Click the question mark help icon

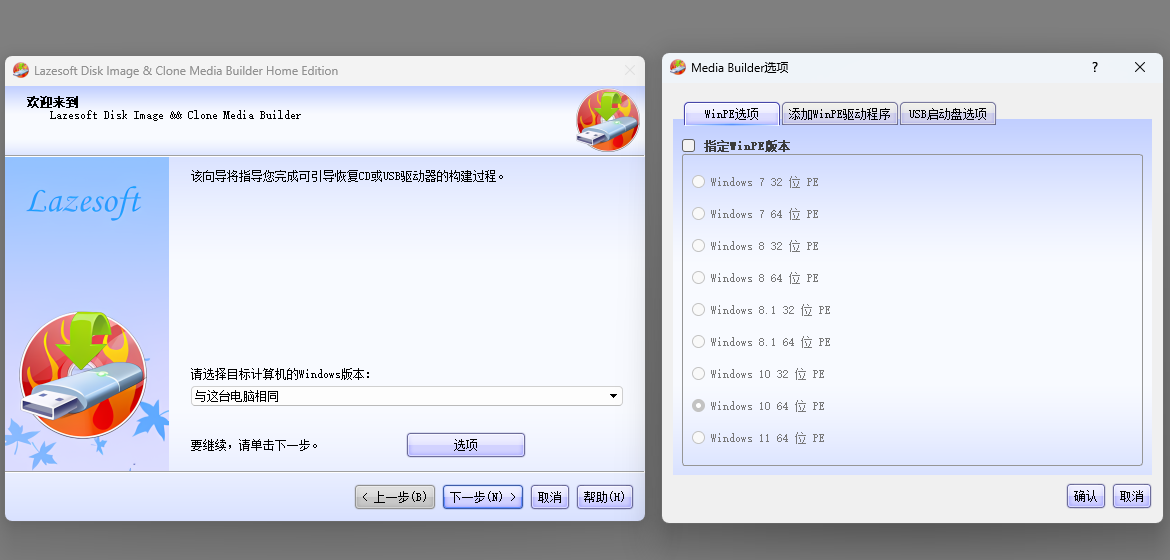point(1095,67)
